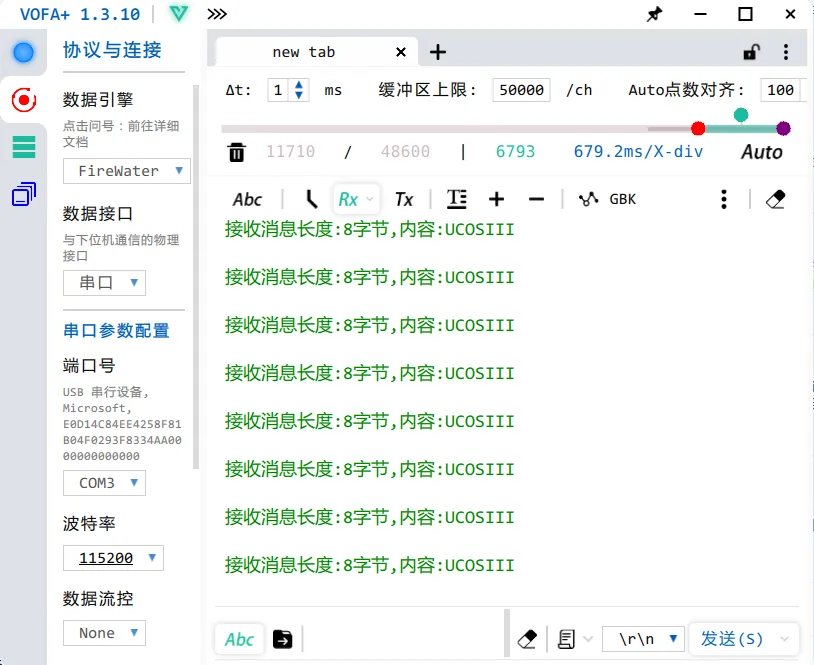Open the 115200 baud rate dropdown
Screen dimensions: 814x665
coord(113,558)
